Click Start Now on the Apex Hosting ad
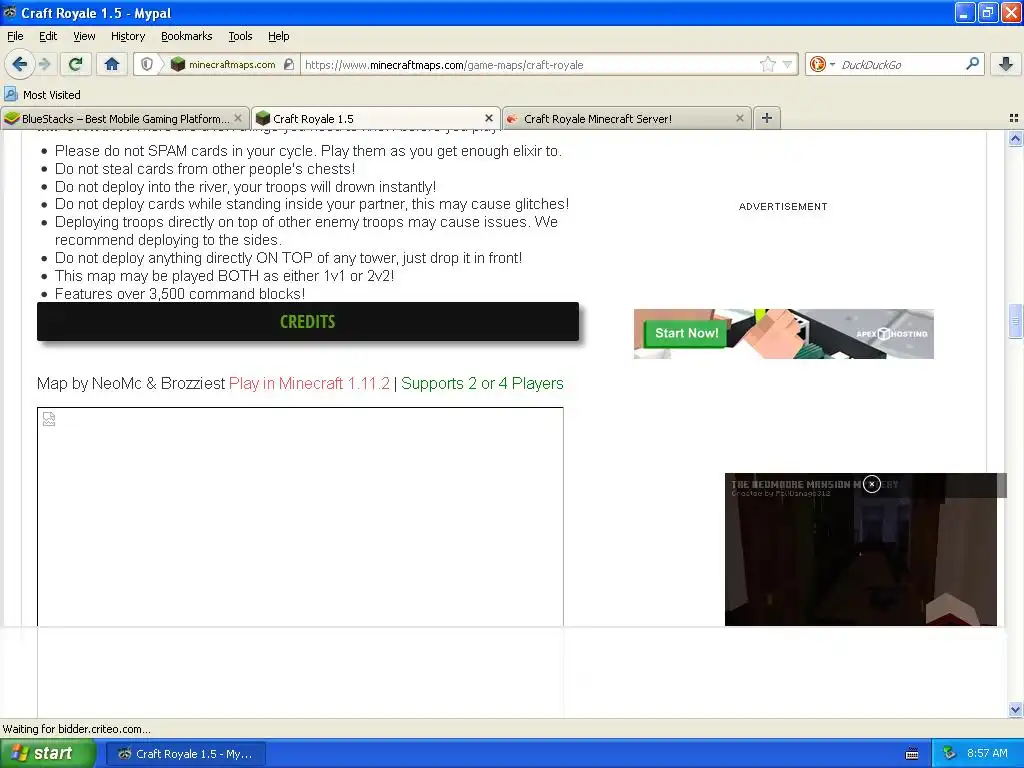Screen dimensions: 1024x768 [686, 333]
